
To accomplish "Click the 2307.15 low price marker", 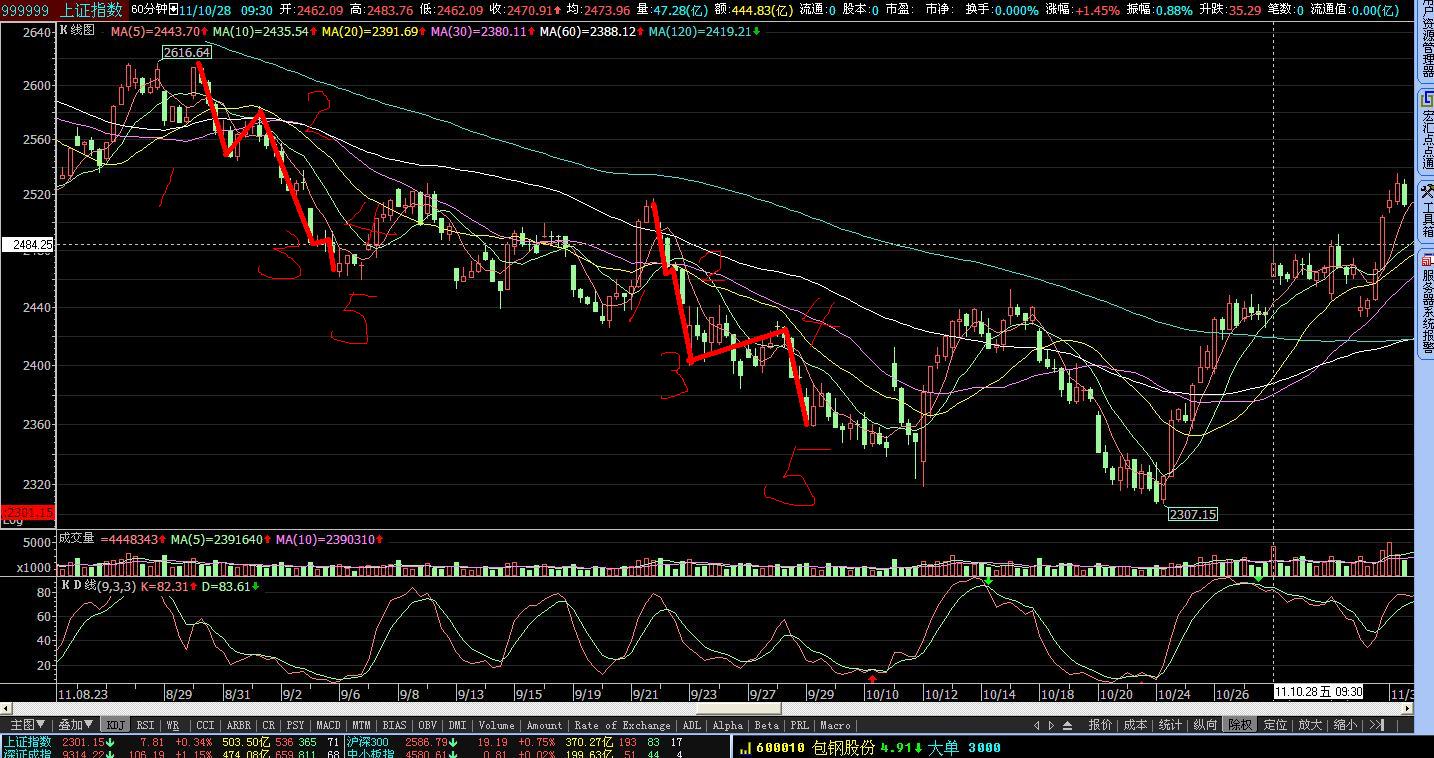I will pos(1193,514).
